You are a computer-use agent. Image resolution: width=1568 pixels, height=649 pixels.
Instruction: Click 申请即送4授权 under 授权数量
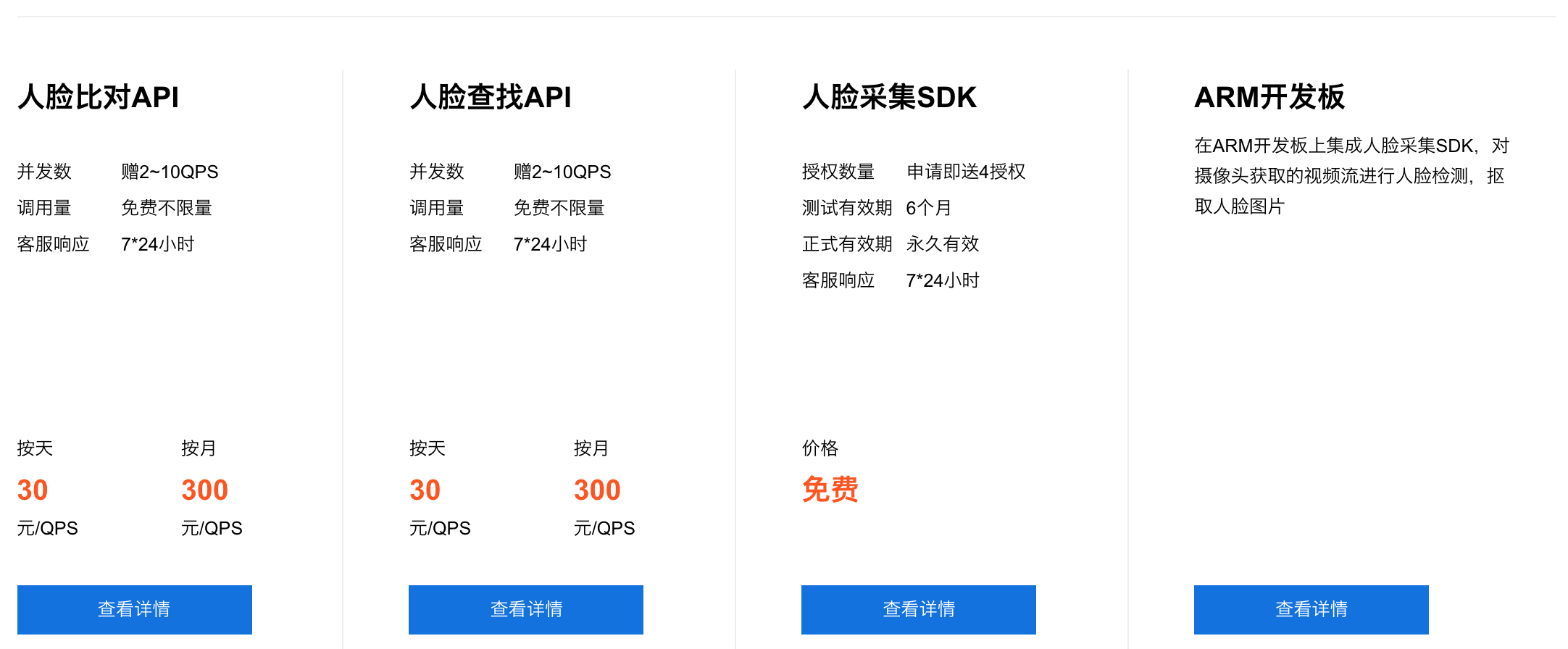(966, 172)
